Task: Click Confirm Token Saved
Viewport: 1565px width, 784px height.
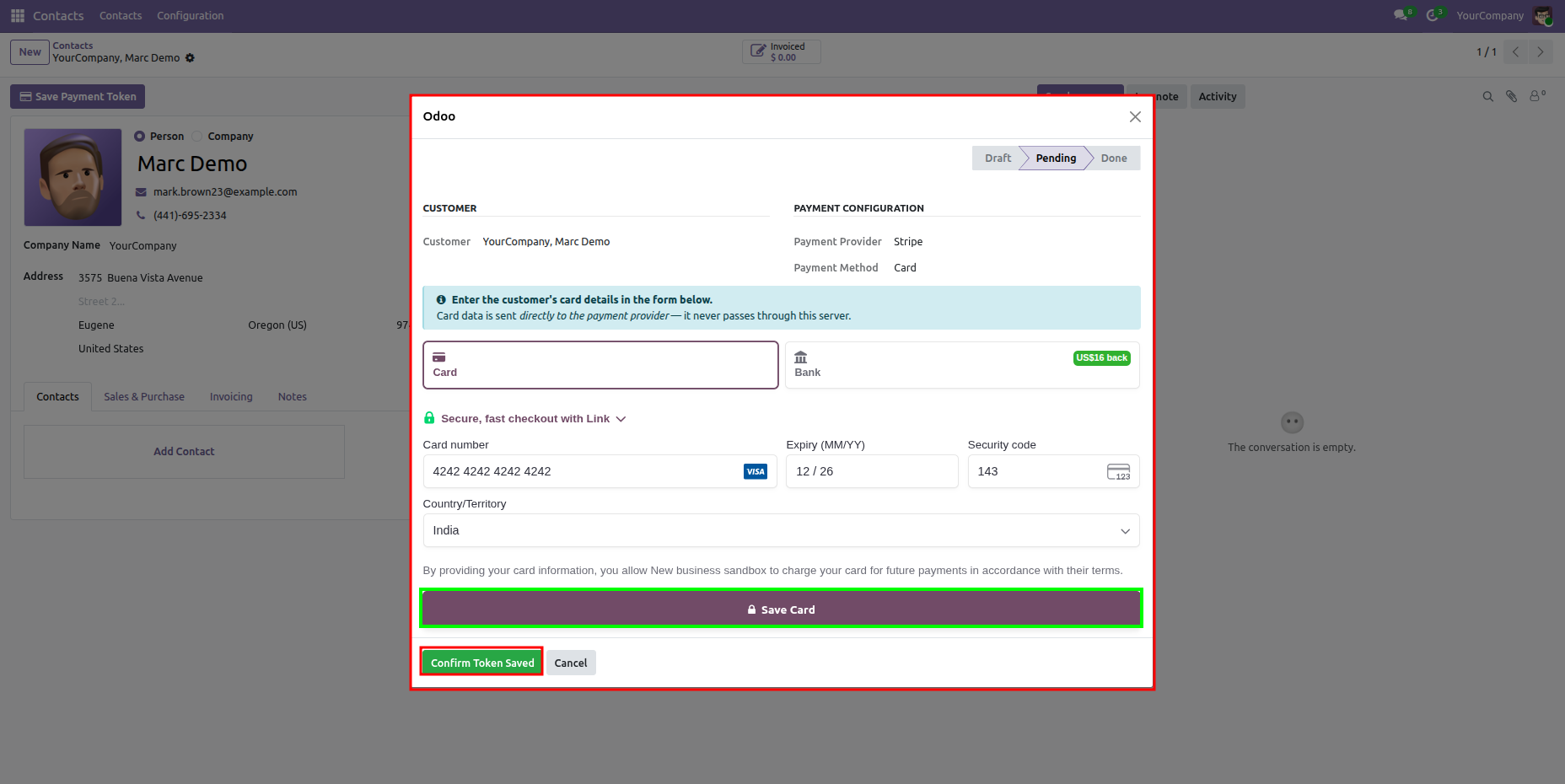Action: (482, 663)
